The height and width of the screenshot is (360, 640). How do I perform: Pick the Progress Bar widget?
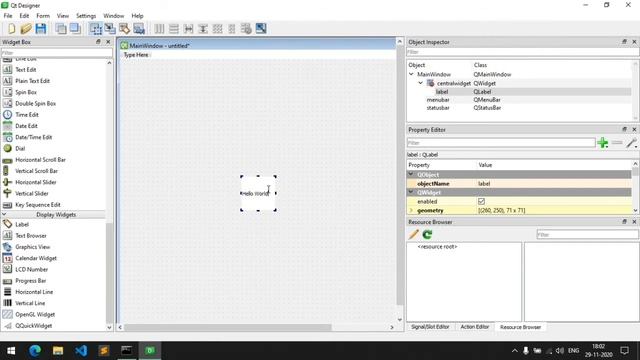pyautogui.click(x=31, y=281)
